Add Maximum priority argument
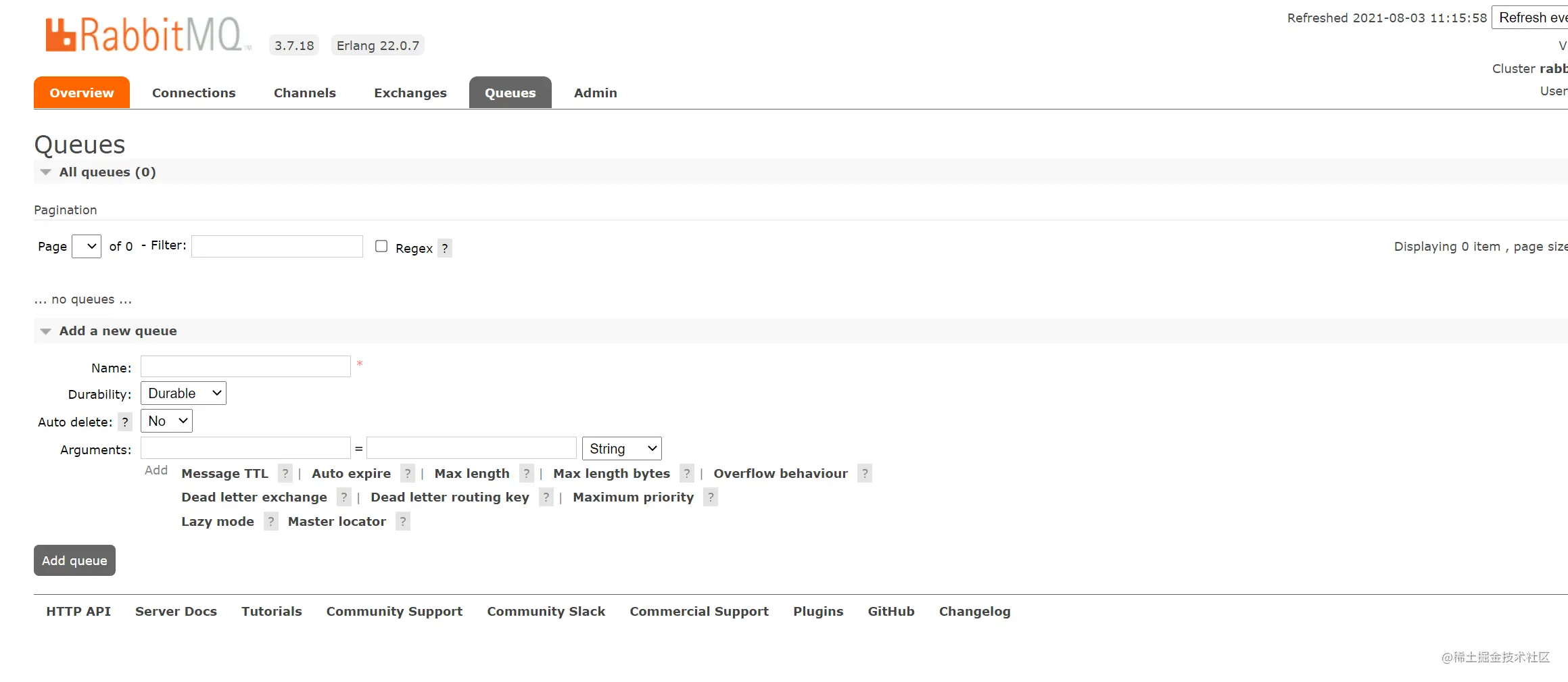This screenshot has width=1568, height=682. 634,497
